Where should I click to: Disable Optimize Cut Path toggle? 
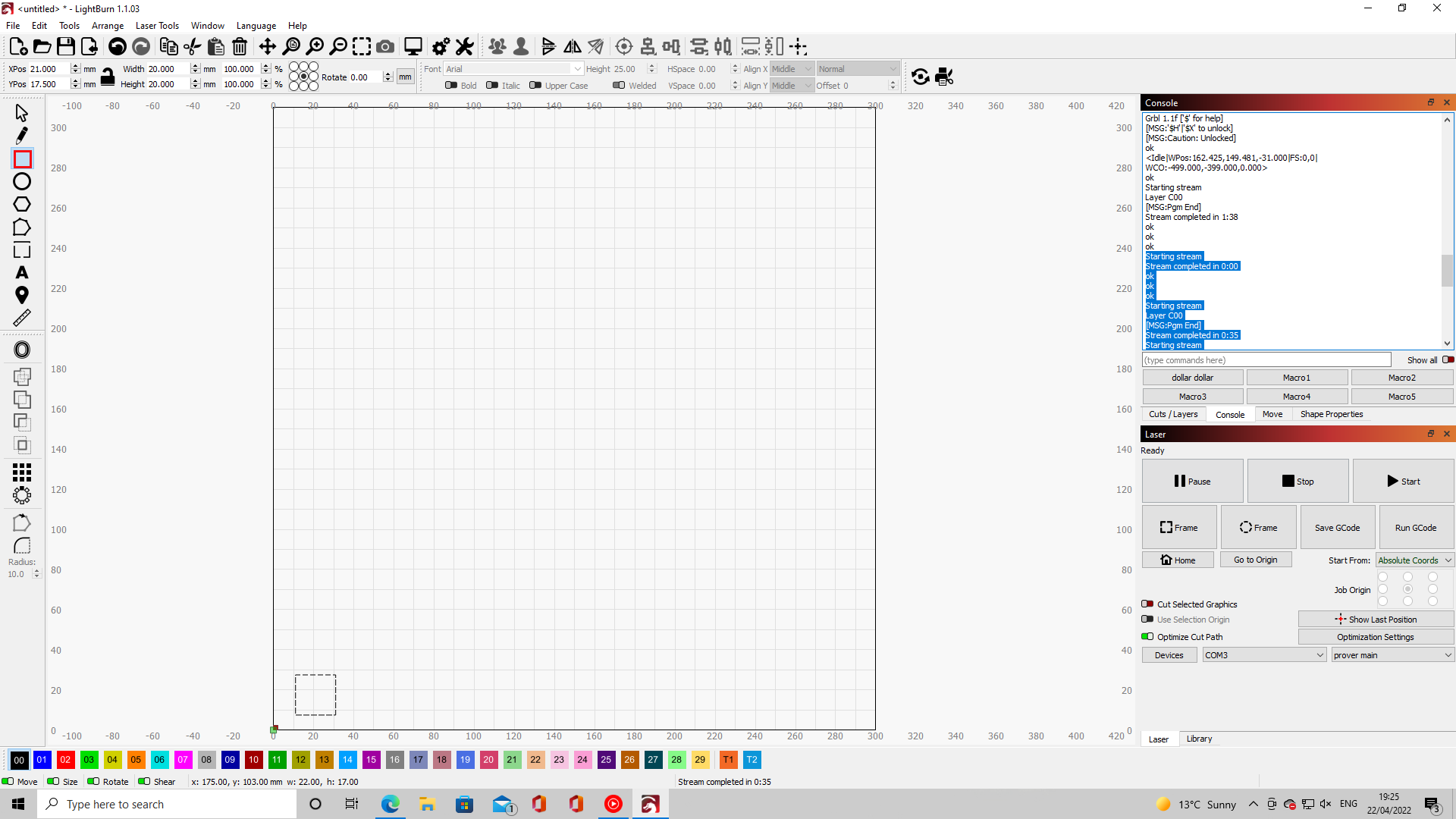tap(1147, 637)
